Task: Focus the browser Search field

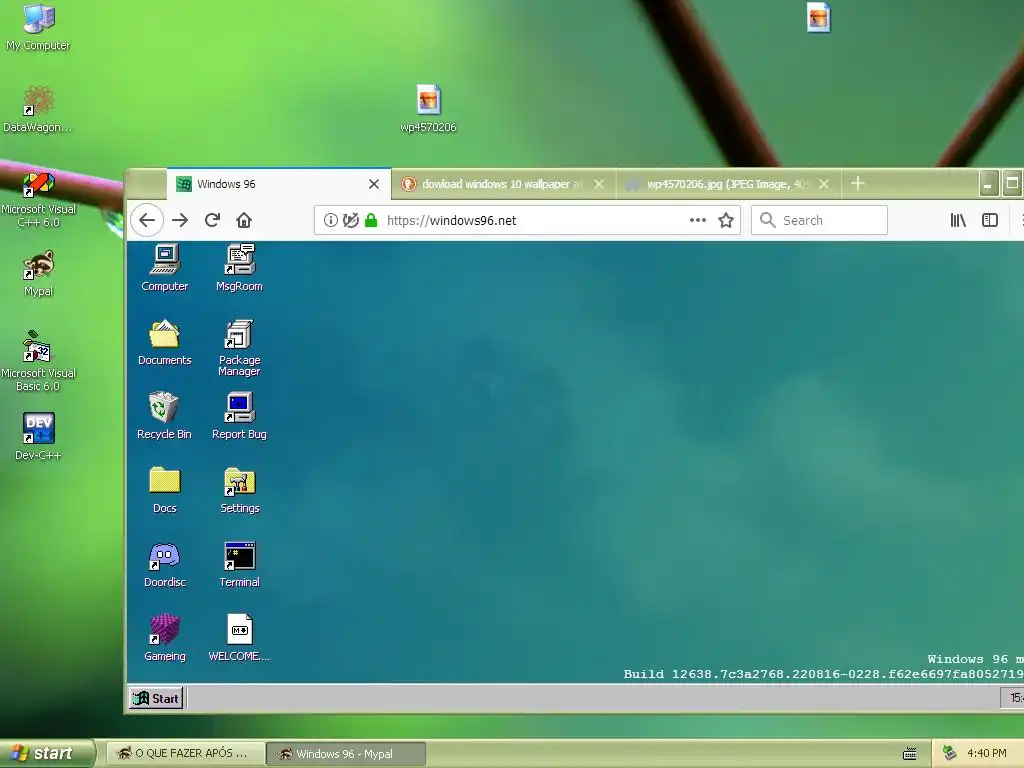Action: tap(819, 220)
